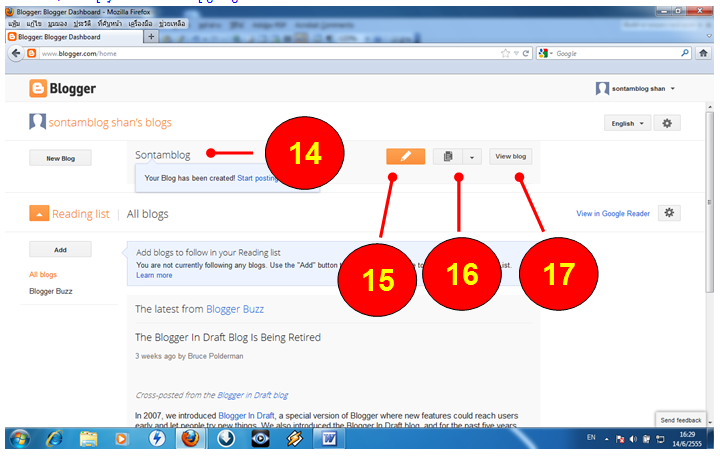Image resolution: width=720 pixels, height=456 pixels.
Task: Collapse the Reading list orange arrow
Action: coord(39,214)
